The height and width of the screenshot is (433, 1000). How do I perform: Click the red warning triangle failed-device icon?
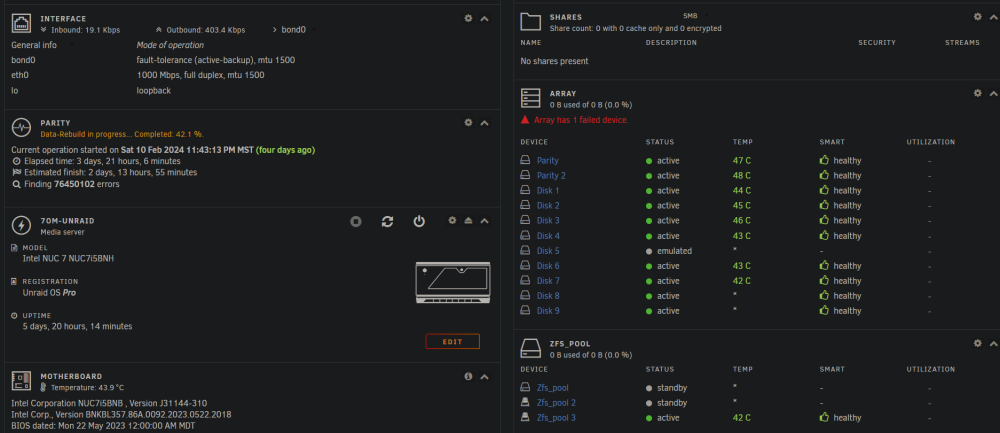(525, 120)
